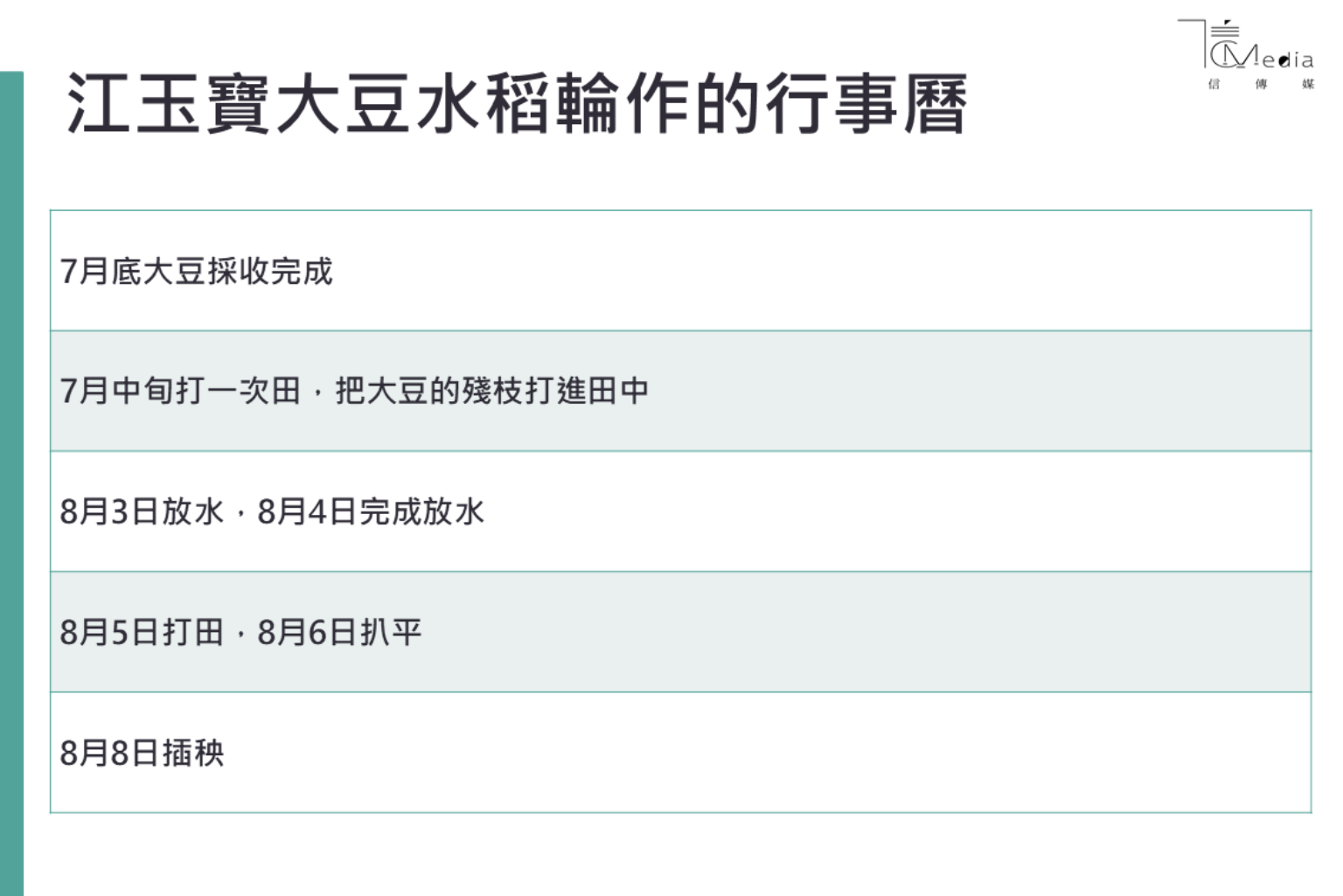Click the phrase '把大豆的殘枝打進田中'
Screen dimensions: 1343x896
492,391
